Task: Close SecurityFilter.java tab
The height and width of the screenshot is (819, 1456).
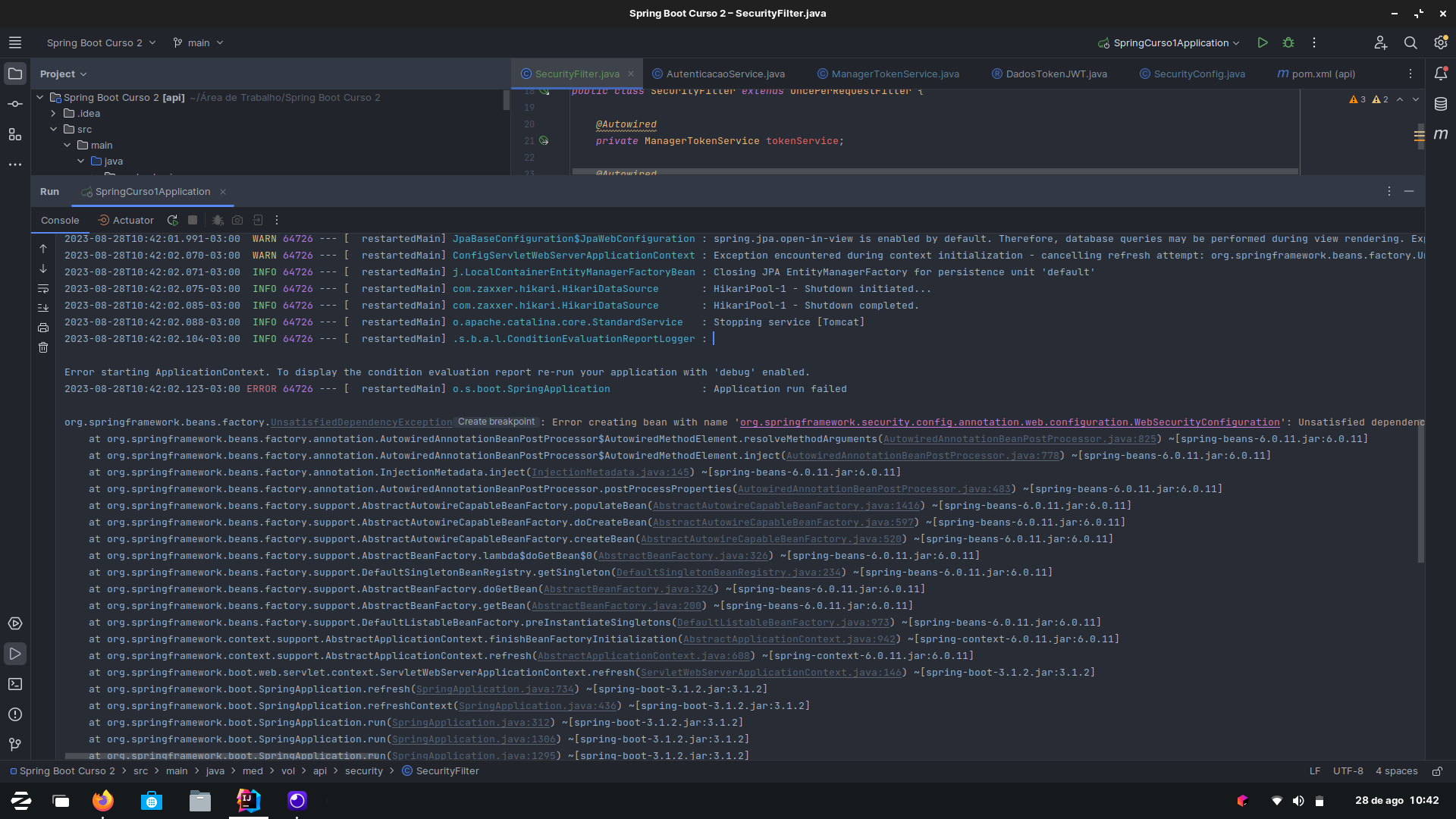Action: click(631, 74)
